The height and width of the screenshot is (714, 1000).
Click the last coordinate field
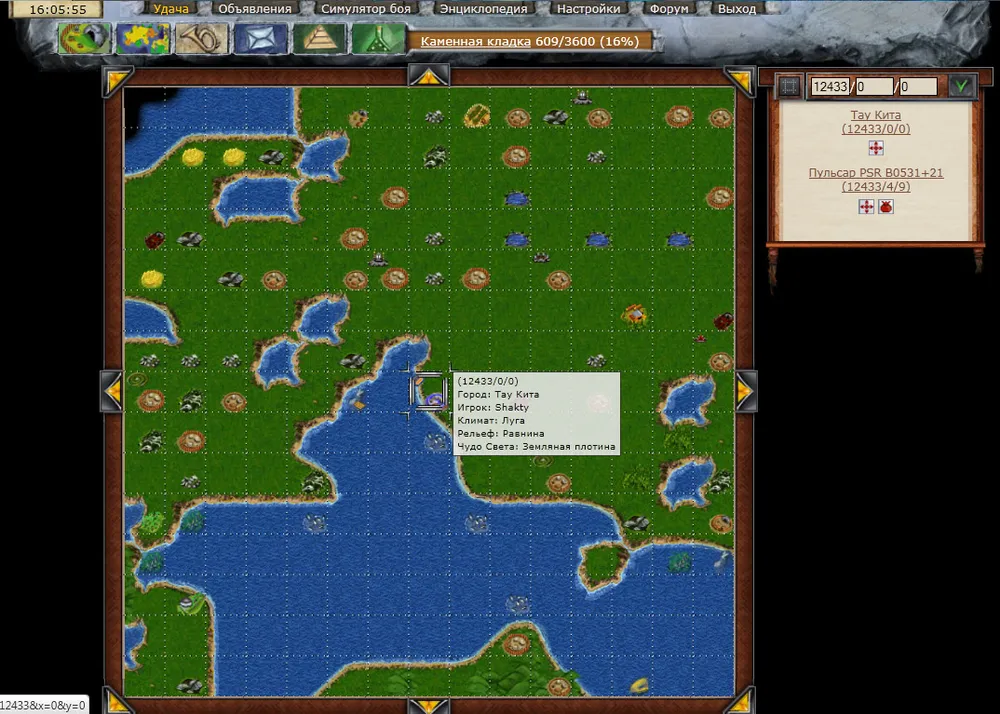[x=918, y=86]
